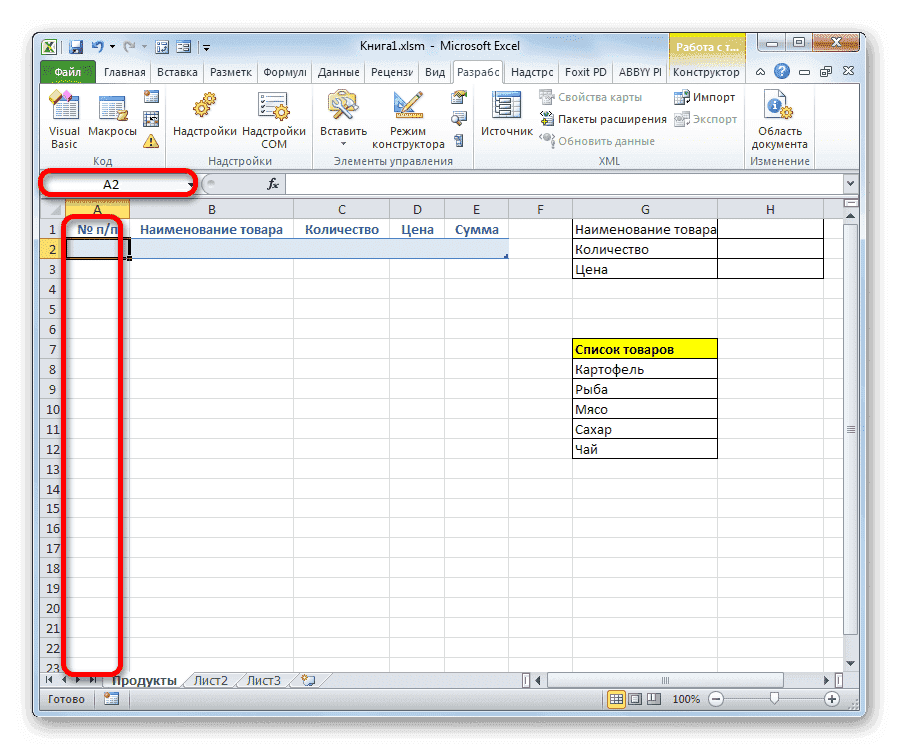The height and width of the screenshot is (750, 899).
Task: Enable Страничный view mode
Action: (653, 699)
